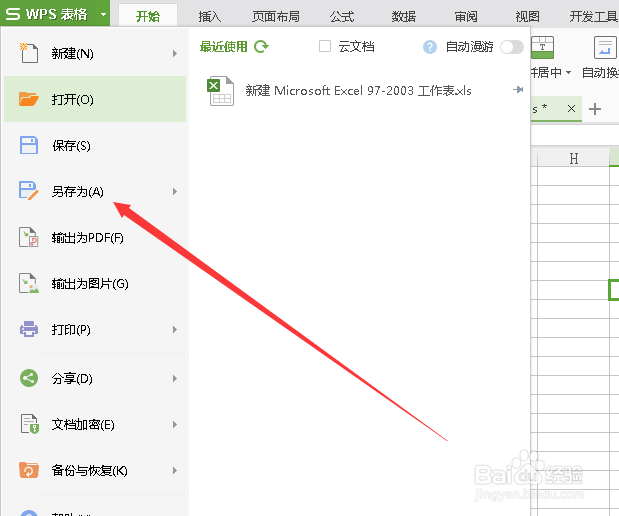Select column H header

click(574, 158)
